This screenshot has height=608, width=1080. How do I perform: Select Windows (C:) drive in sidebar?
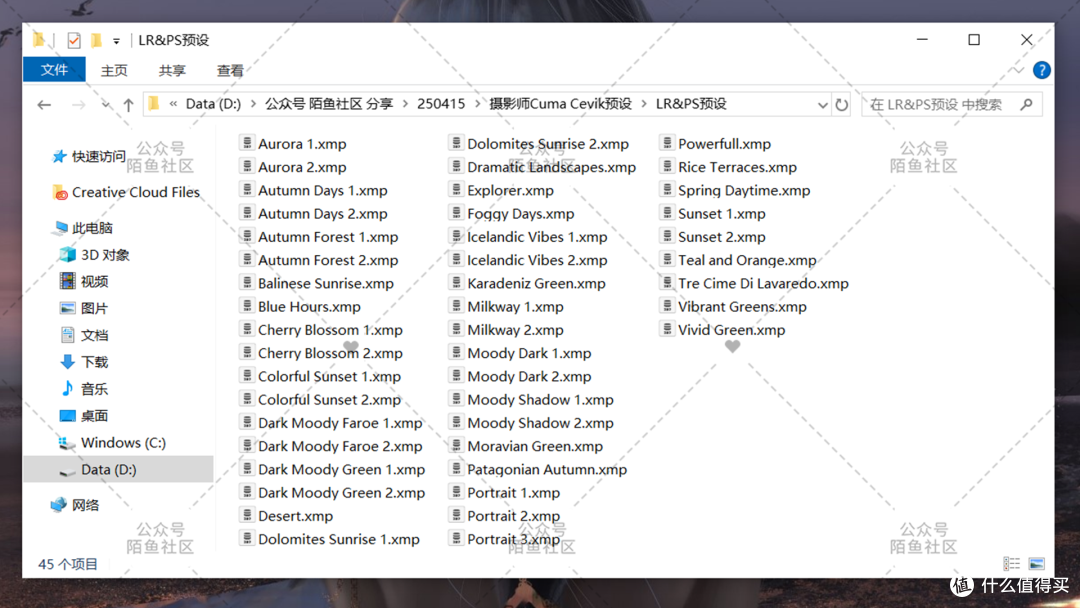pos(123,443)
